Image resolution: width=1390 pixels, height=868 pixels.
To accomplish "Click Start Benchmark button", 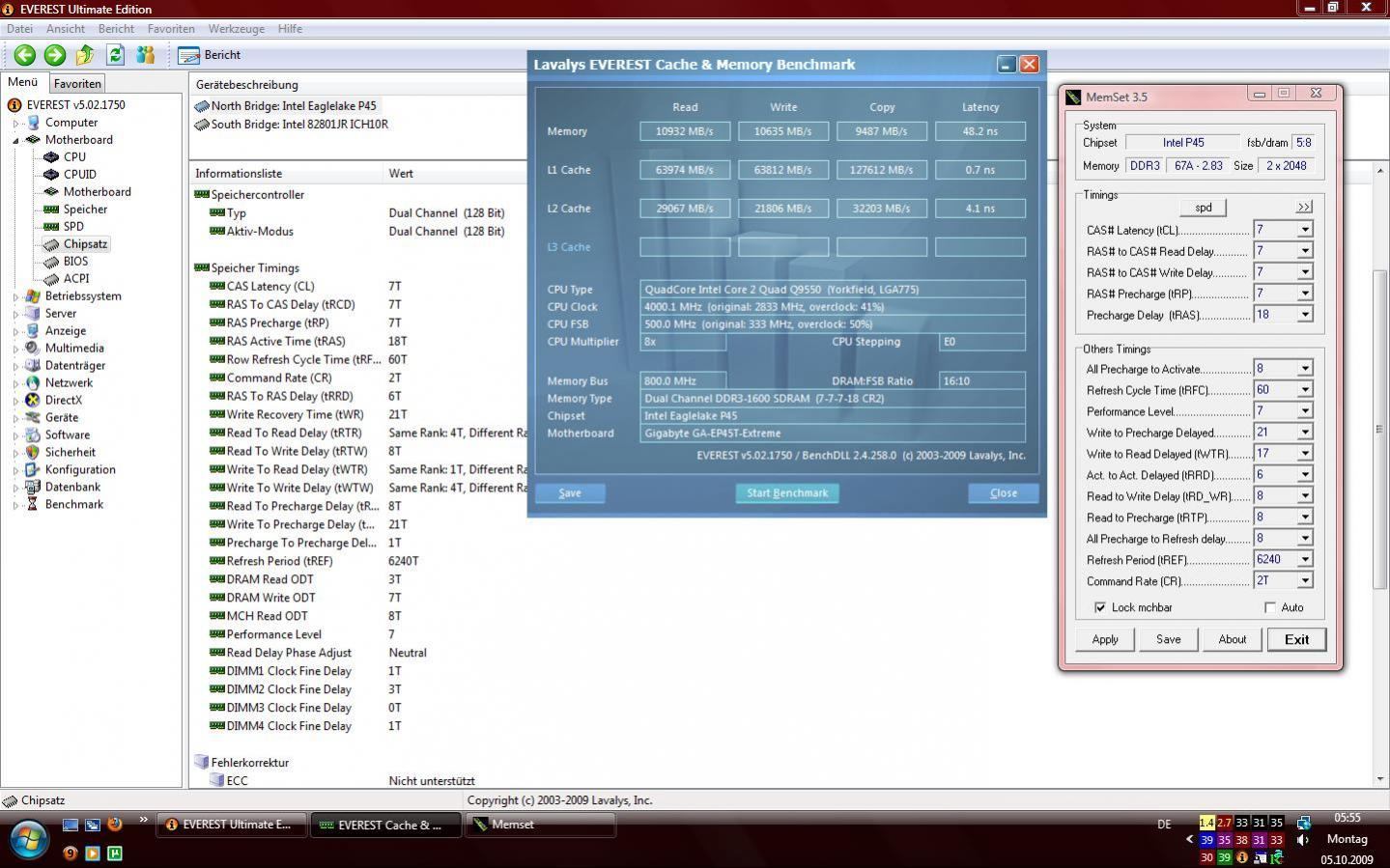I will pos(787,493).
